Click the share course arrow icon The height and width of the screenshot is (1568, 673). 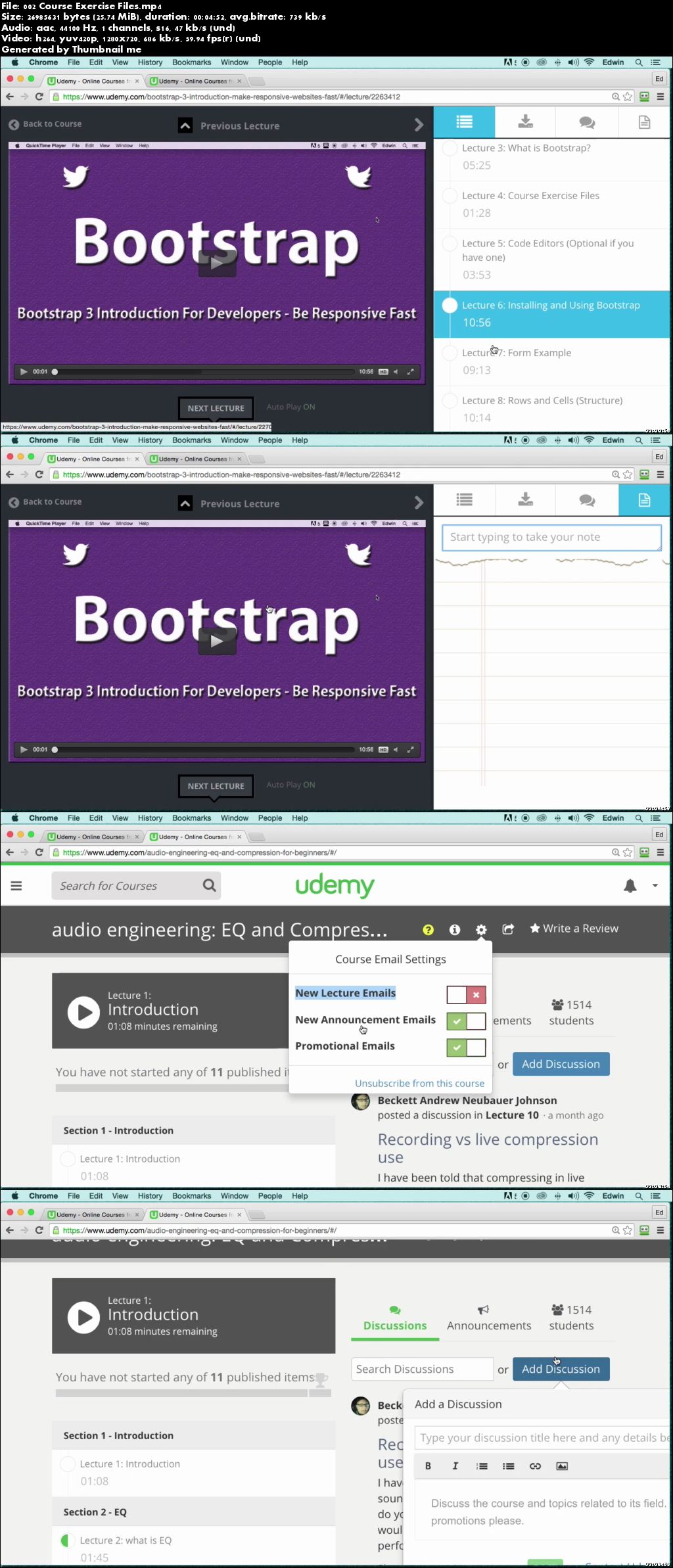(x=507, y=929)
